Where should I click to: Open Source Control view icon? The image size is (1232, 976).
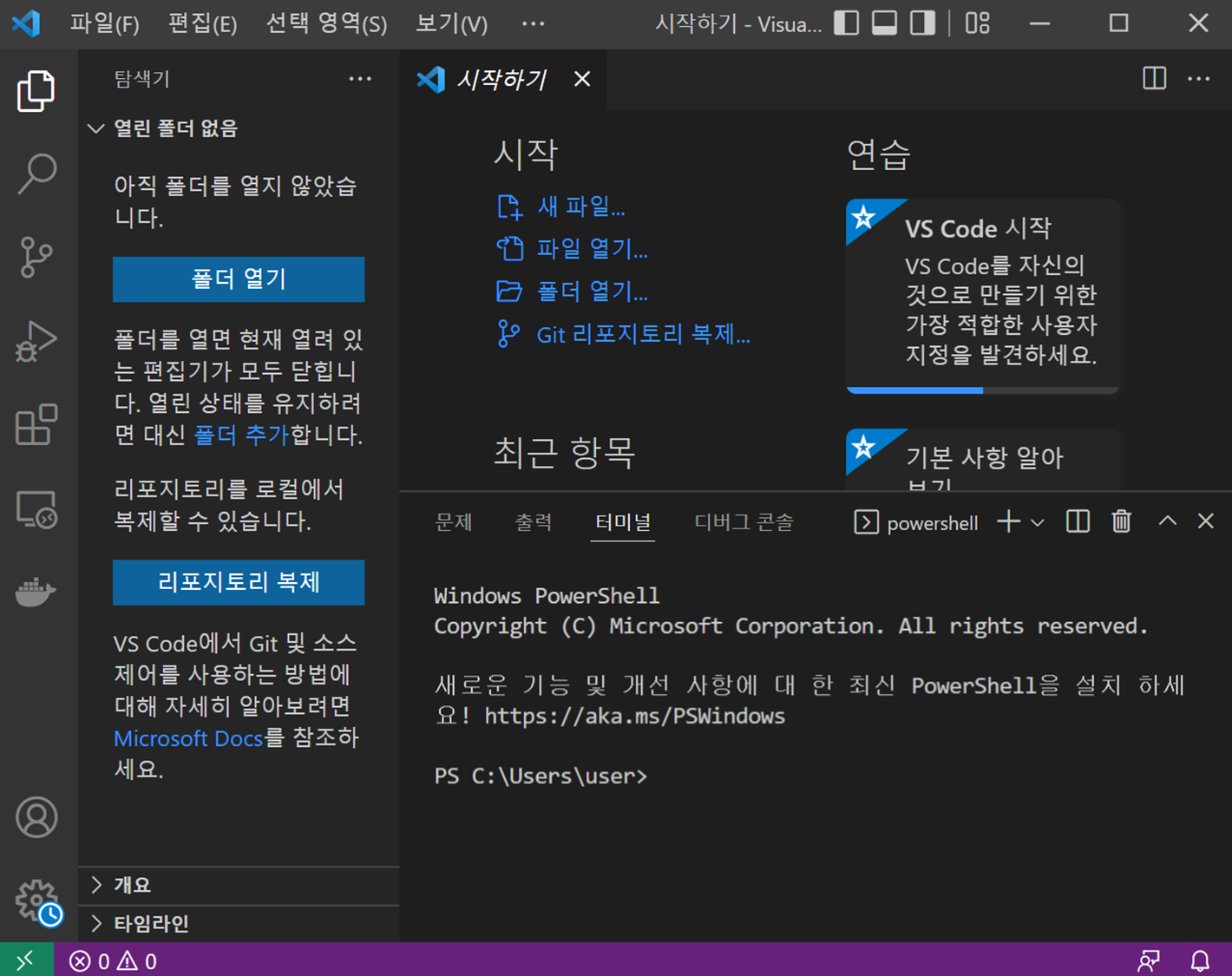point(36,257)
